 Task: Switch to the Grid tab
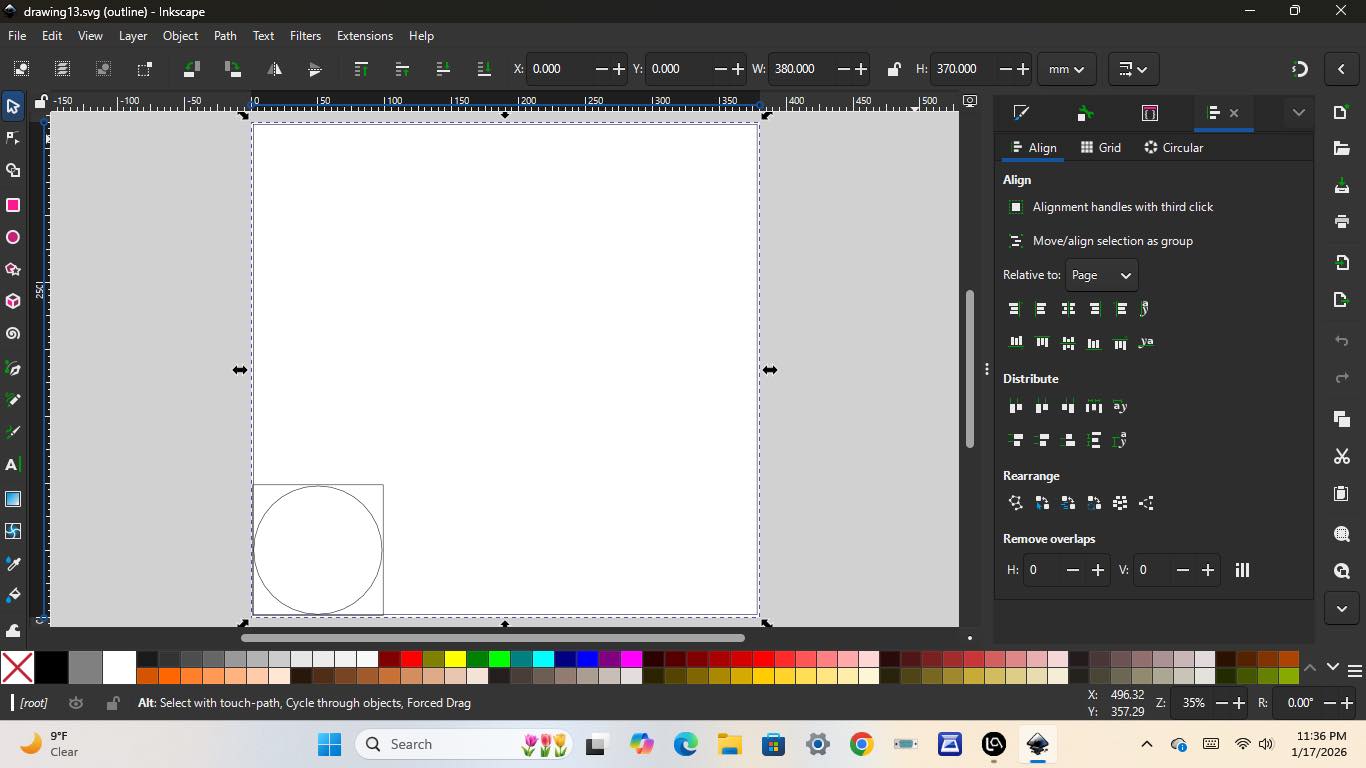[x=1101, y=147]
